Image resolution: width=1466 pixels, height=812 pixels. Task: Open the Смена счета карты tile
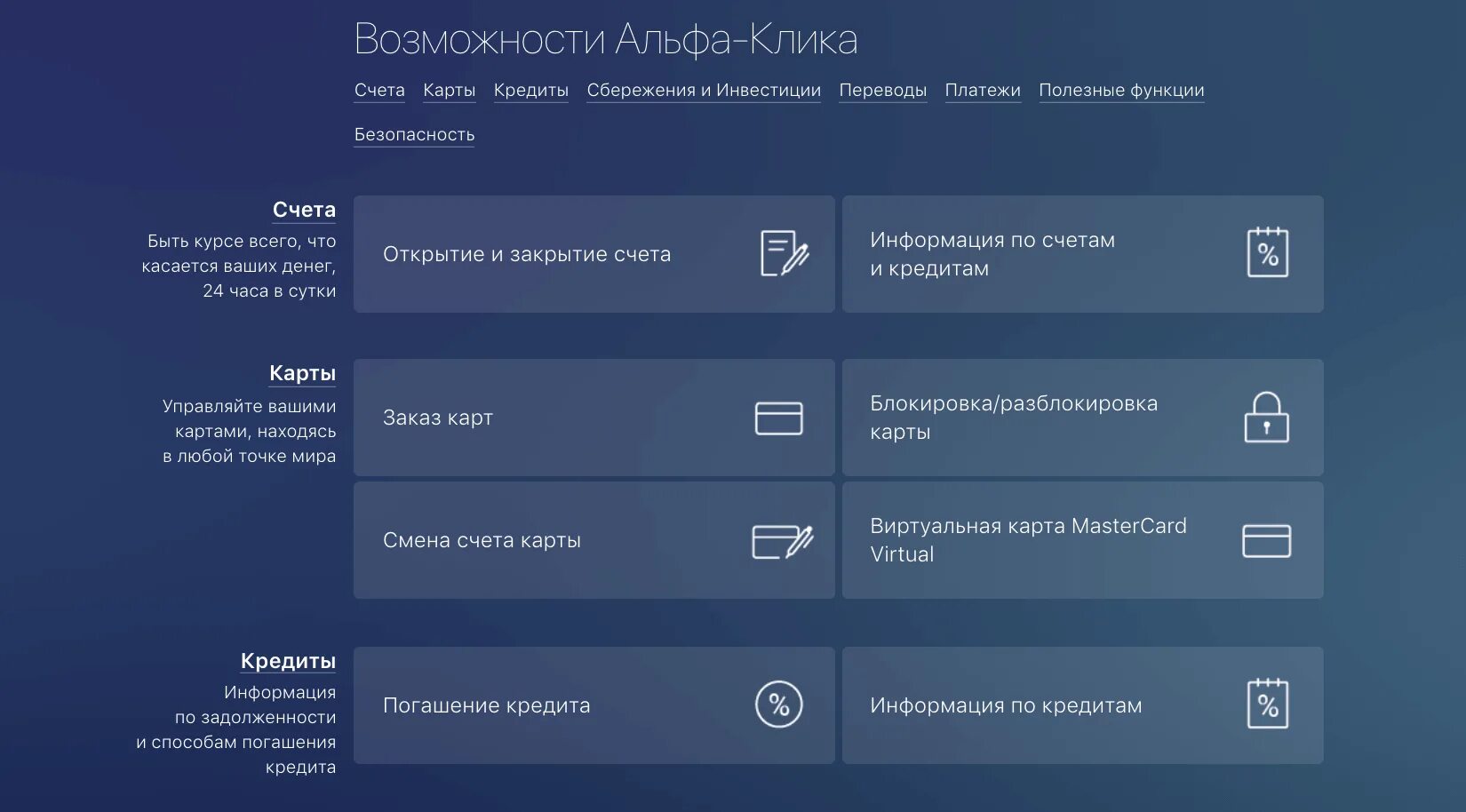[594, 540]
